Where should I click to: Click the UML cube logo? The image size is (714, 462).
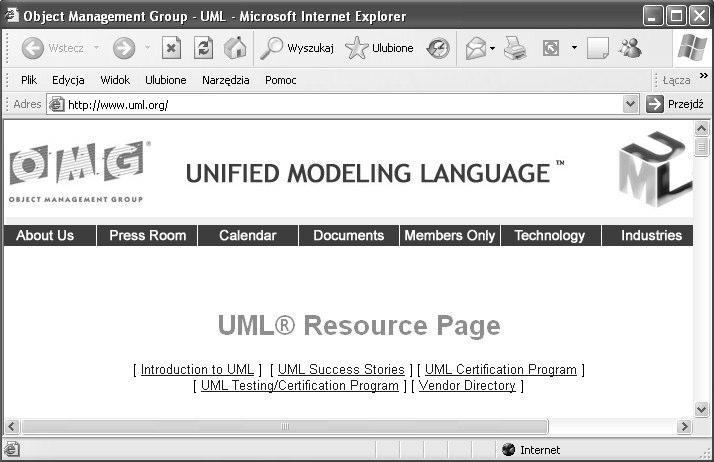point(655,169)
